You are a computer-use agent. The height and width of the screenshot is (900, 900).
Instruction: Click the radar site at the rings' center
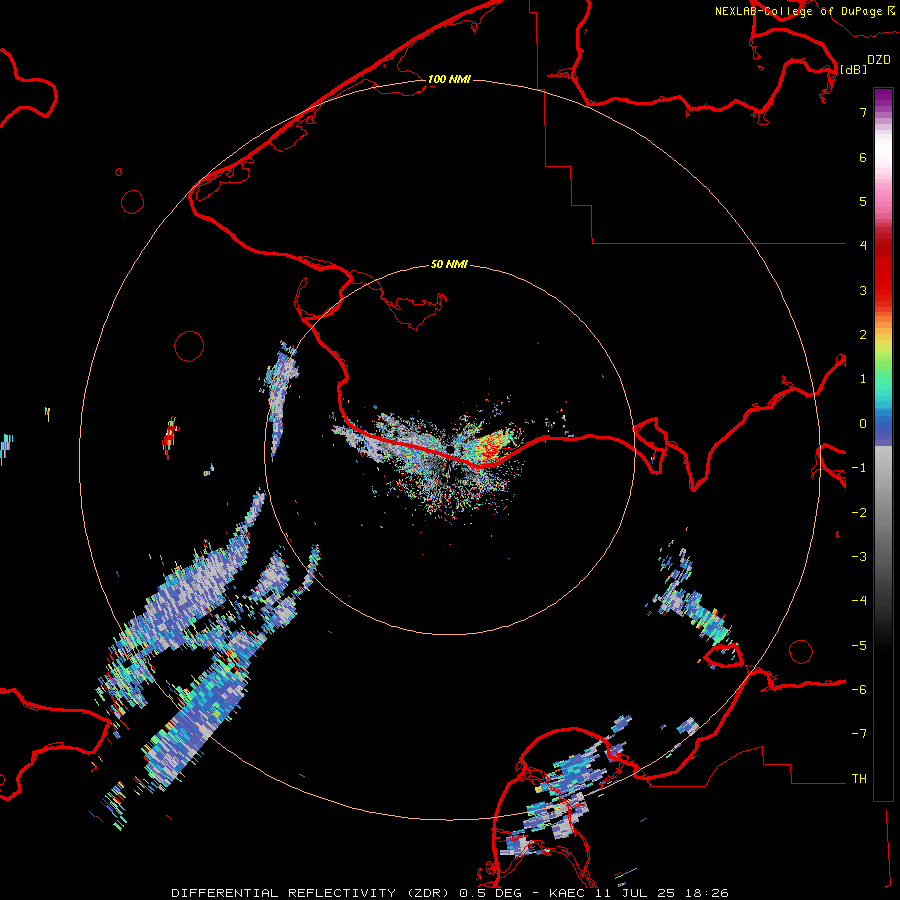click(x=449, y=449)
